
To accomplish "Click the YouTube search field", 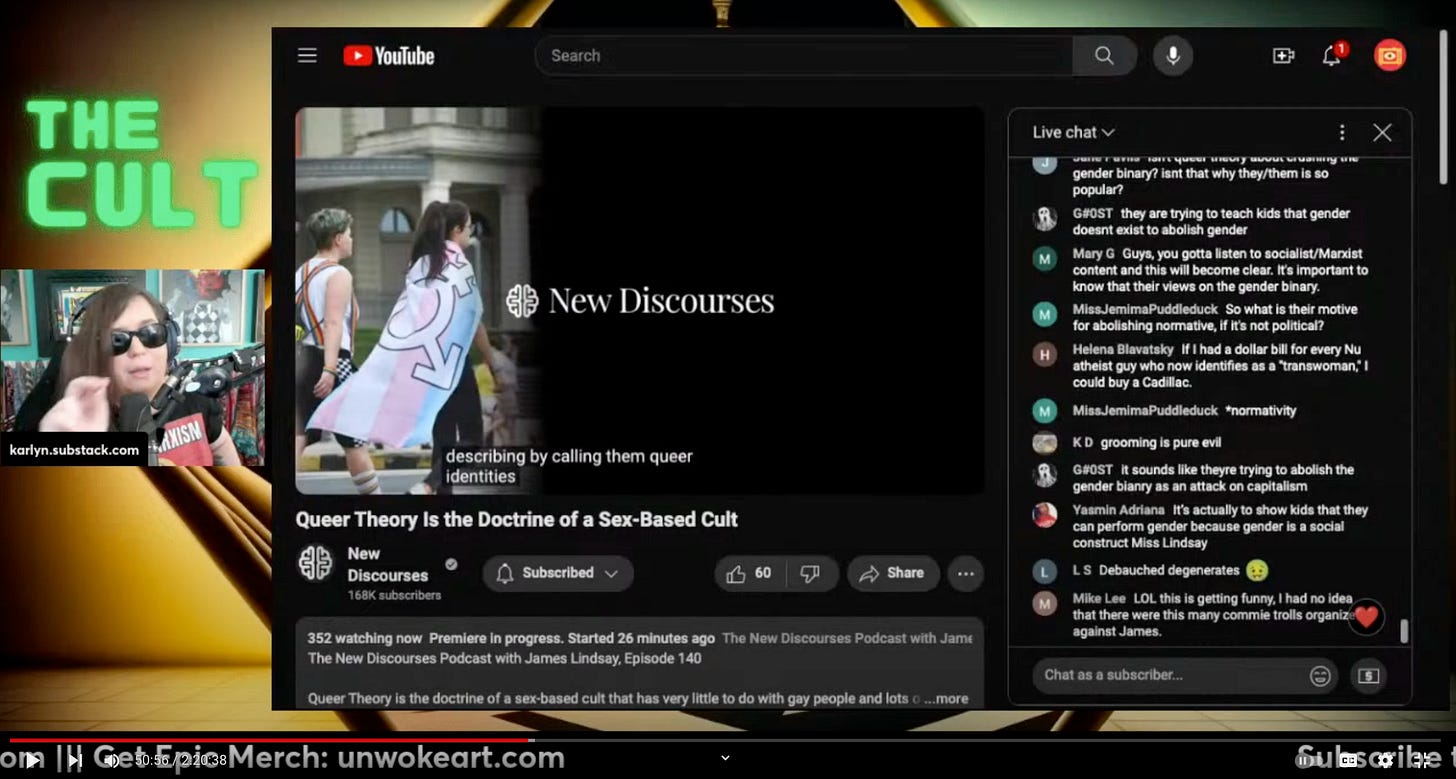I will (x=804, y=56).
